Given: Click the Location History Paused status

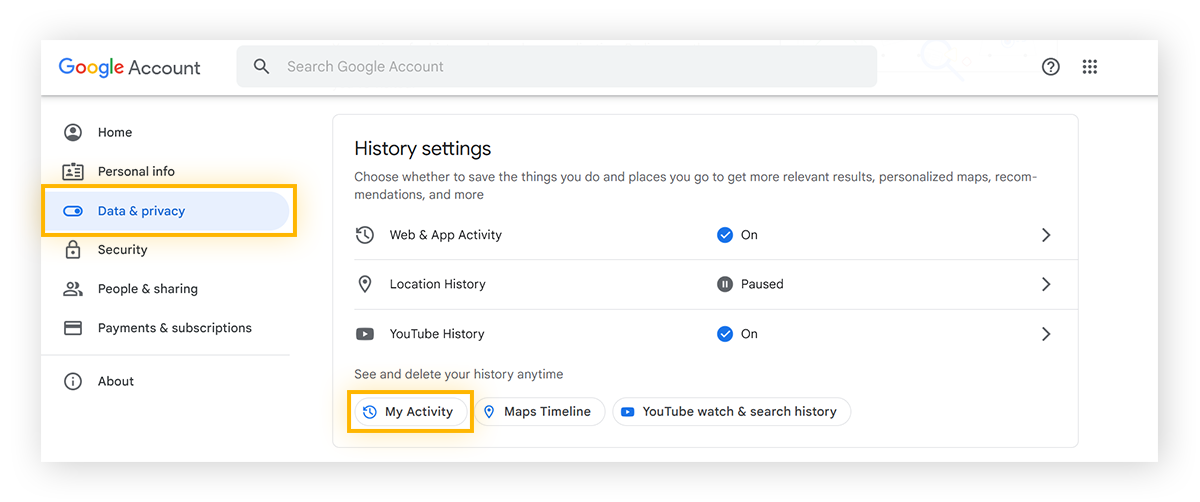Looking at the screenshot, I should pos(750,284).
